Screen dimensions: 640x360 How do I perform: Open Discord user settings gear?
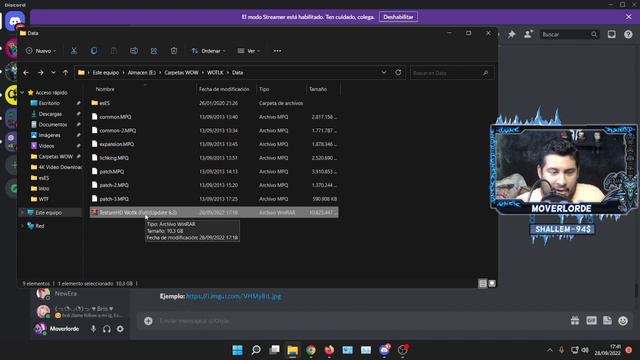[x=120, y=329]
